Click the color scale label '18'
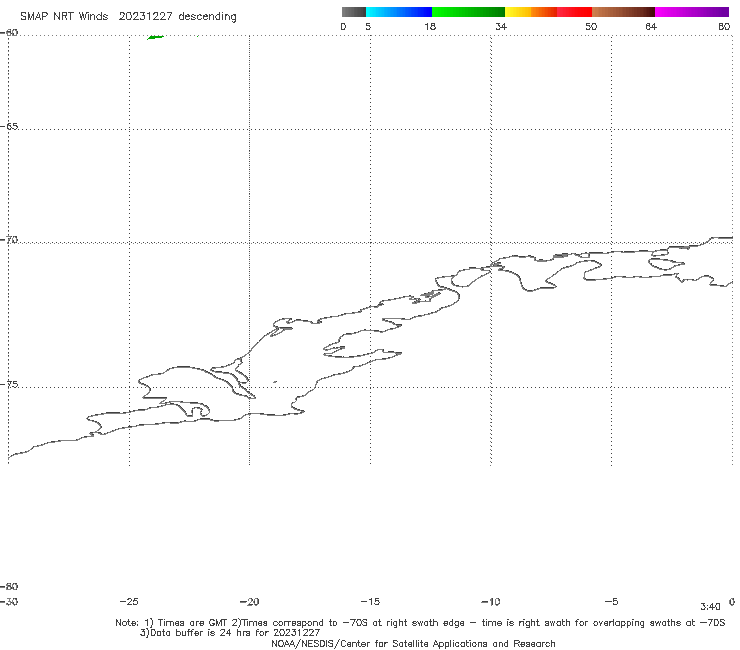Viewport: 740px width, 650px height. tap(429, 26)
